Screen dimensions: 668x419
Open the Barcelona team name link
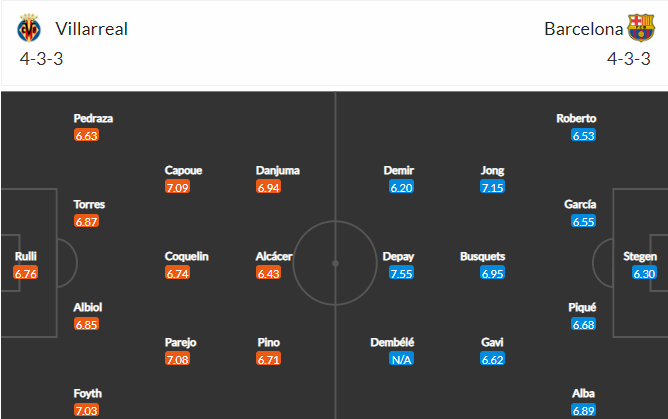click(584, 29)
